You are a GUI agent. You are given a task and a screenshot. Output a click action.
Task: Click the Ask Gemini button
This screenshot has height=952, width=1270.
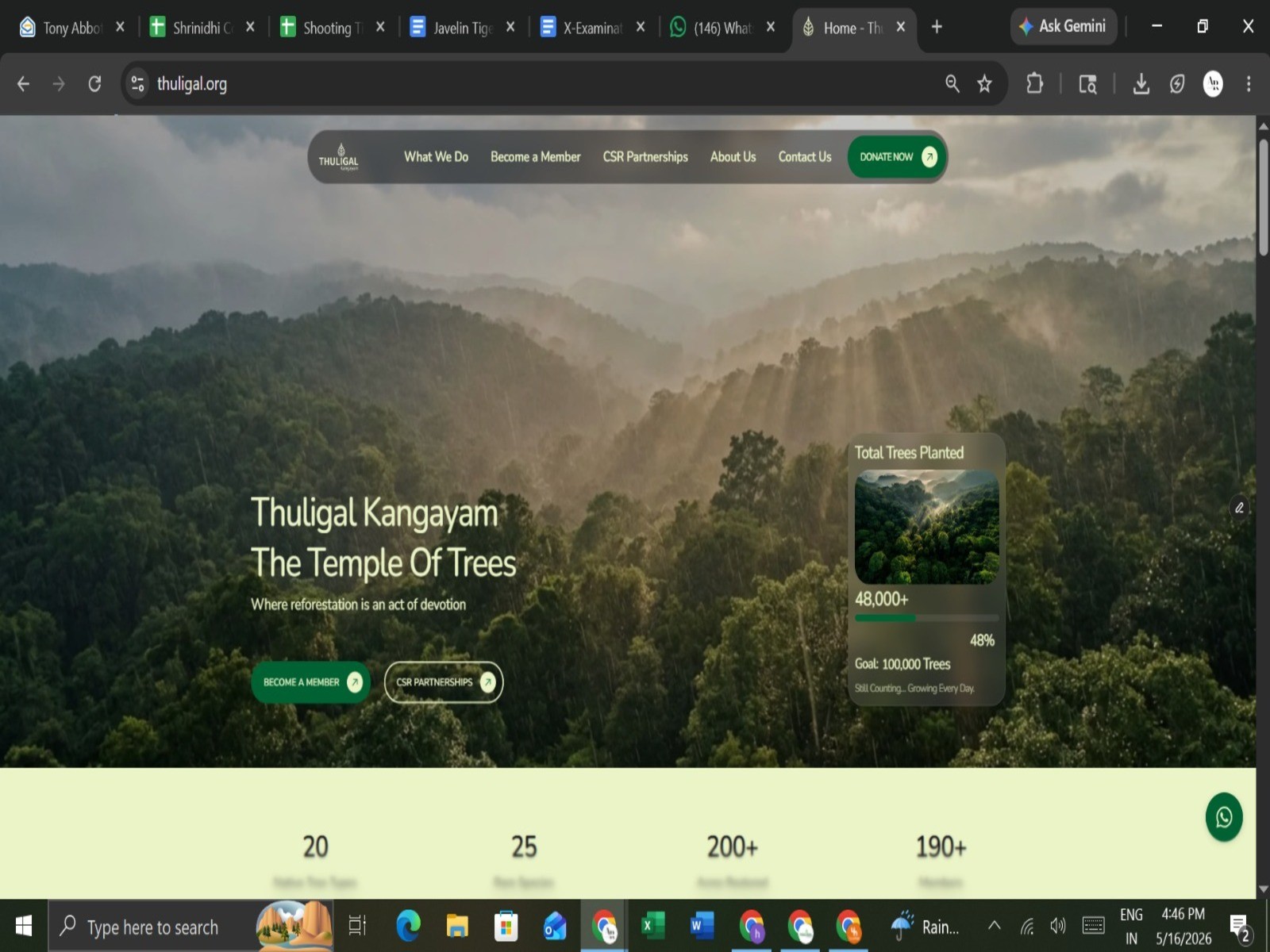(1064, 27)
